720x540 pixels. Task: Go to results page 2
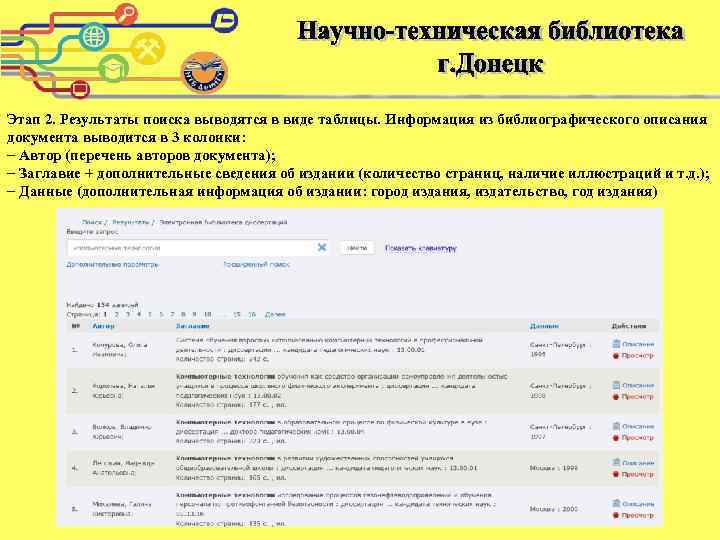click(117, 315)
